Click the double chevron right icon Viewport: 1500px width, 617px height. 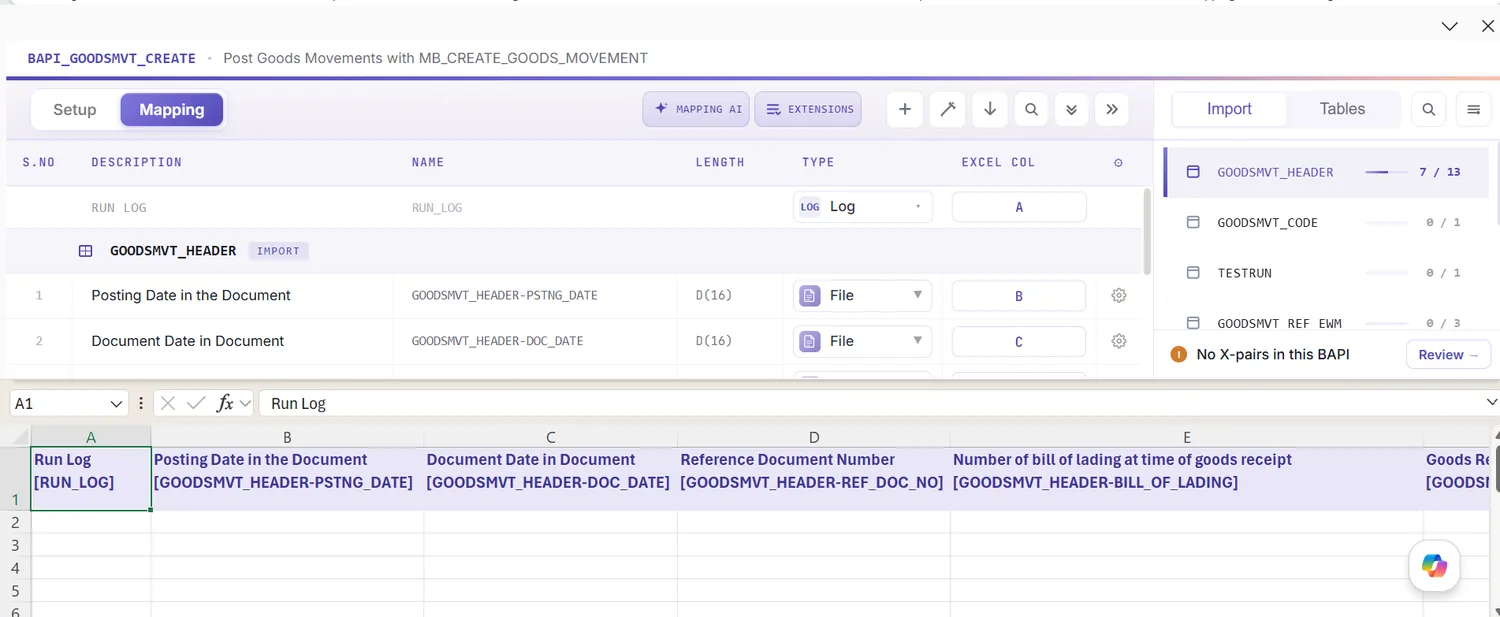point(1112,110)
